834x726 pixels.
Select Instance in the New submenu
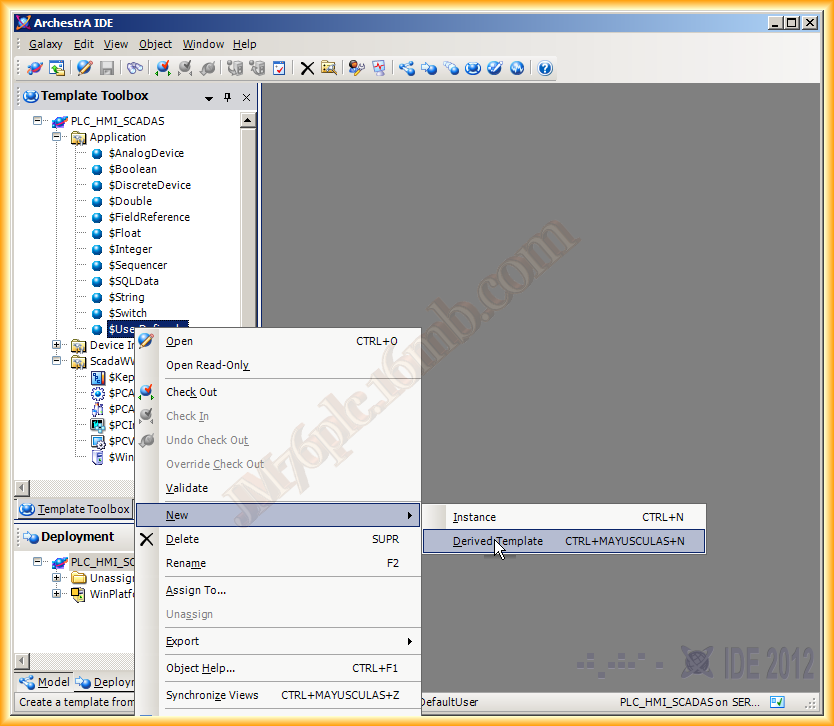pos(474,517)
